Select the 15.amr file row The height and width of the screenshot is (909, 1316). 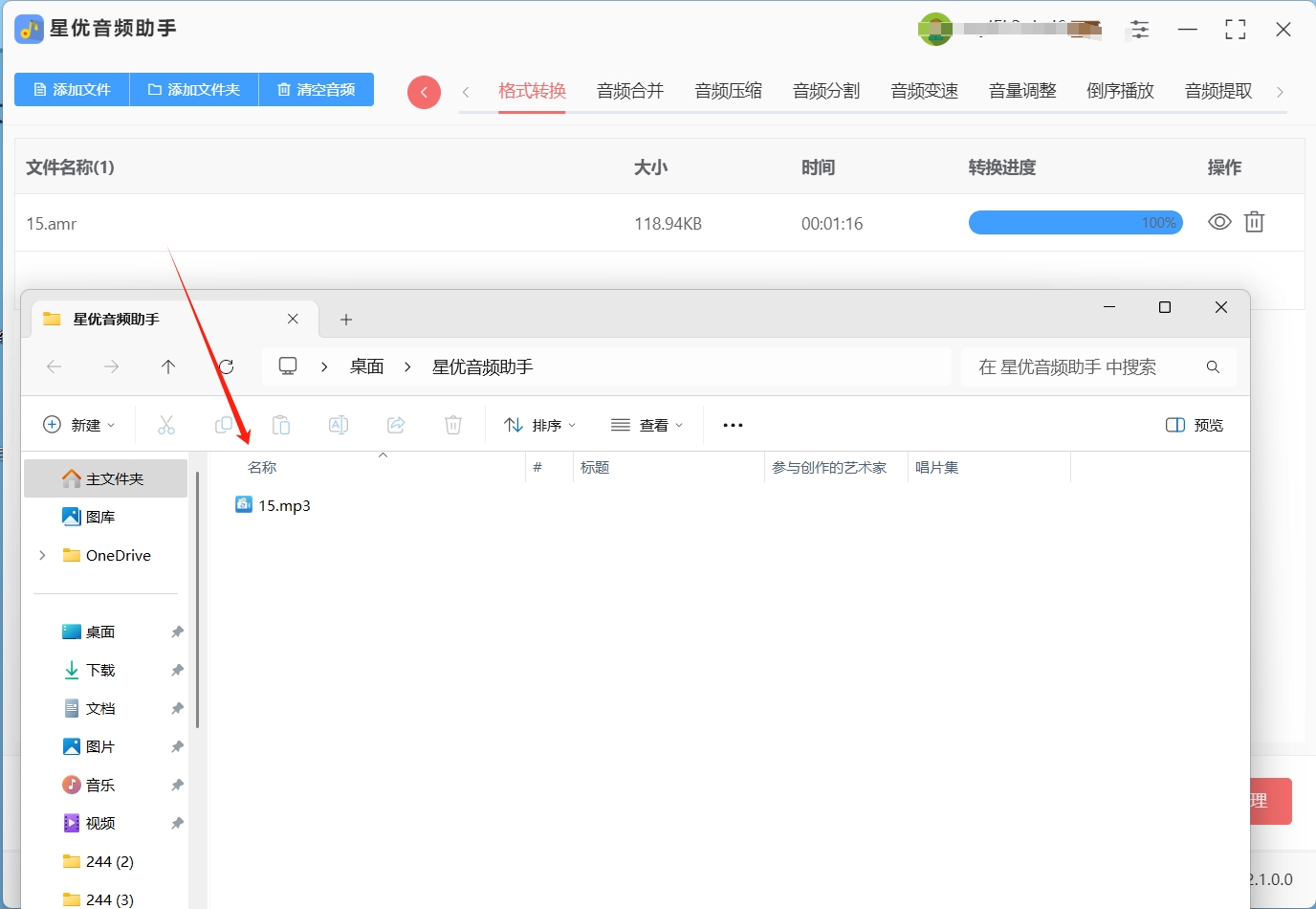pyautogui.click(x=660, y=223)
